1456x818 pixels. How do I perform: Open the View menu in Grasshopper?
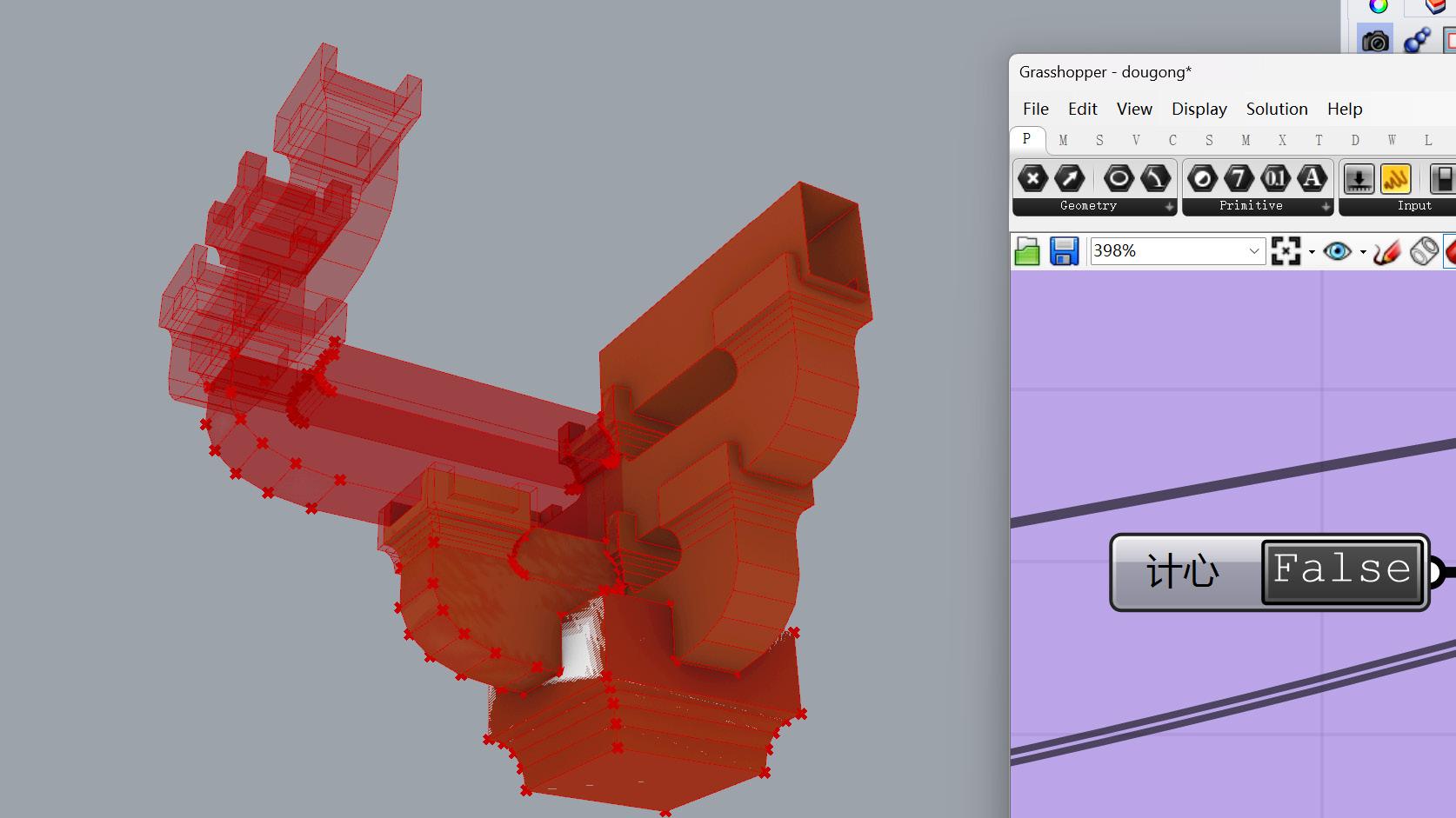(x=1134, y=109)
